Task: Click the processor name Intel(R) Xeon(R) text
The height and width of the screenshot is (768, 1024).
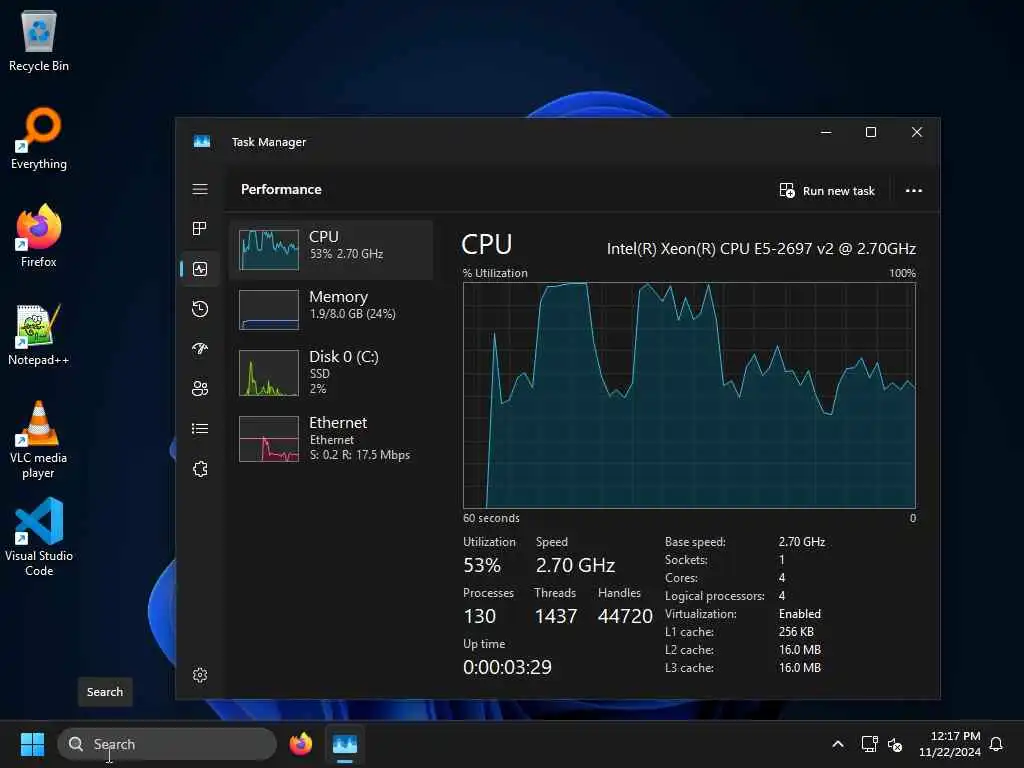Action: click(x=761, y=249)
